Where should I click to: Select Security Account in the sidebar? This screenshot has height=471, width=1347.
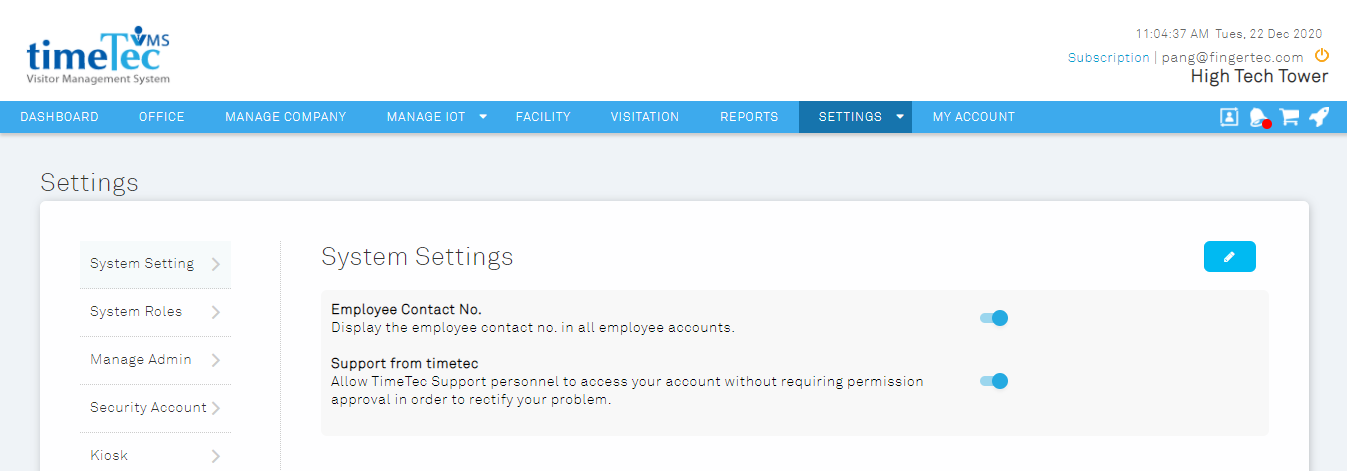pos(155,408)
